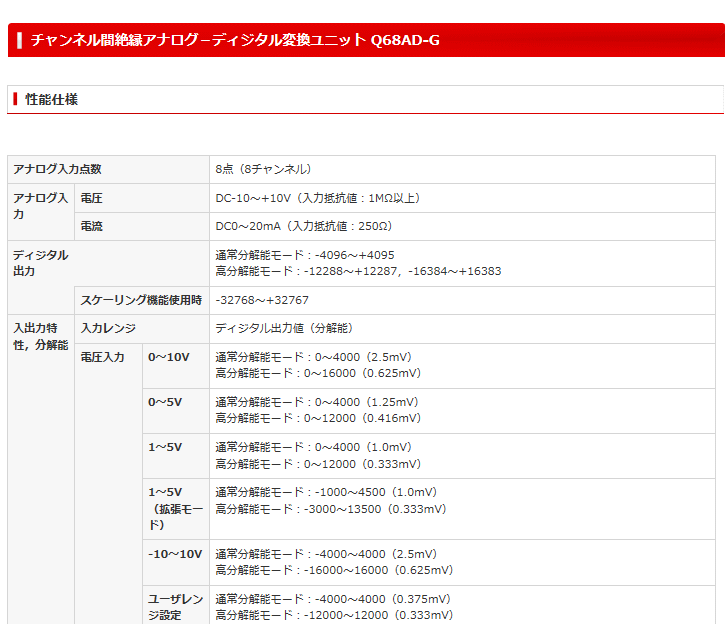This screenshot has width=725, height=624.
Task: Click the スケーリング機能使用時 header cell
Action: (x=141, y=300)
